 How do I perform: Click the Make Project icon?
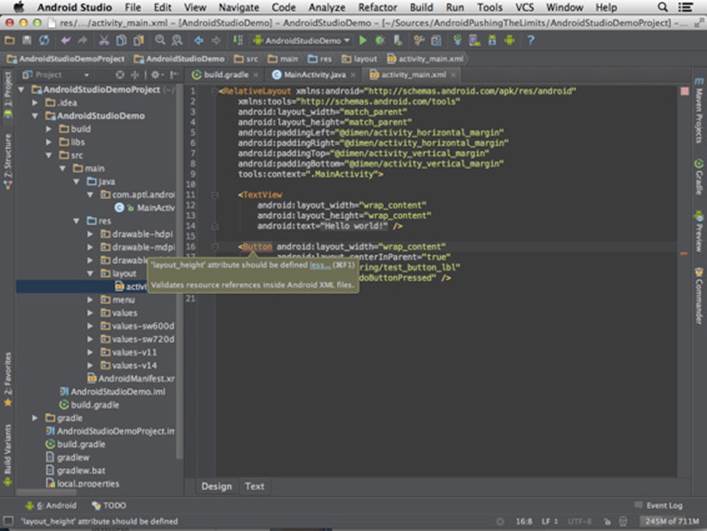pyautogui.click(x=238, y=41)
